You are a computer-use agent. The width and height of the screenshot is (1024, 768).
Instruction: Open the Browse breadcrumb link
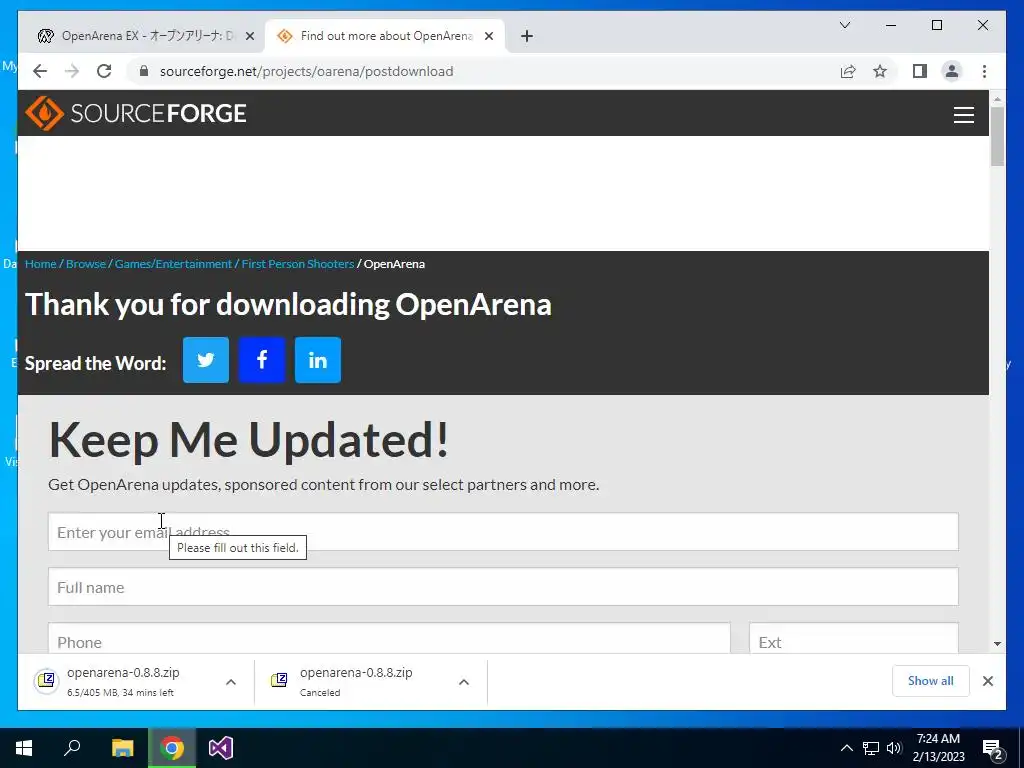pyautogui.click(x=86, y=264)
